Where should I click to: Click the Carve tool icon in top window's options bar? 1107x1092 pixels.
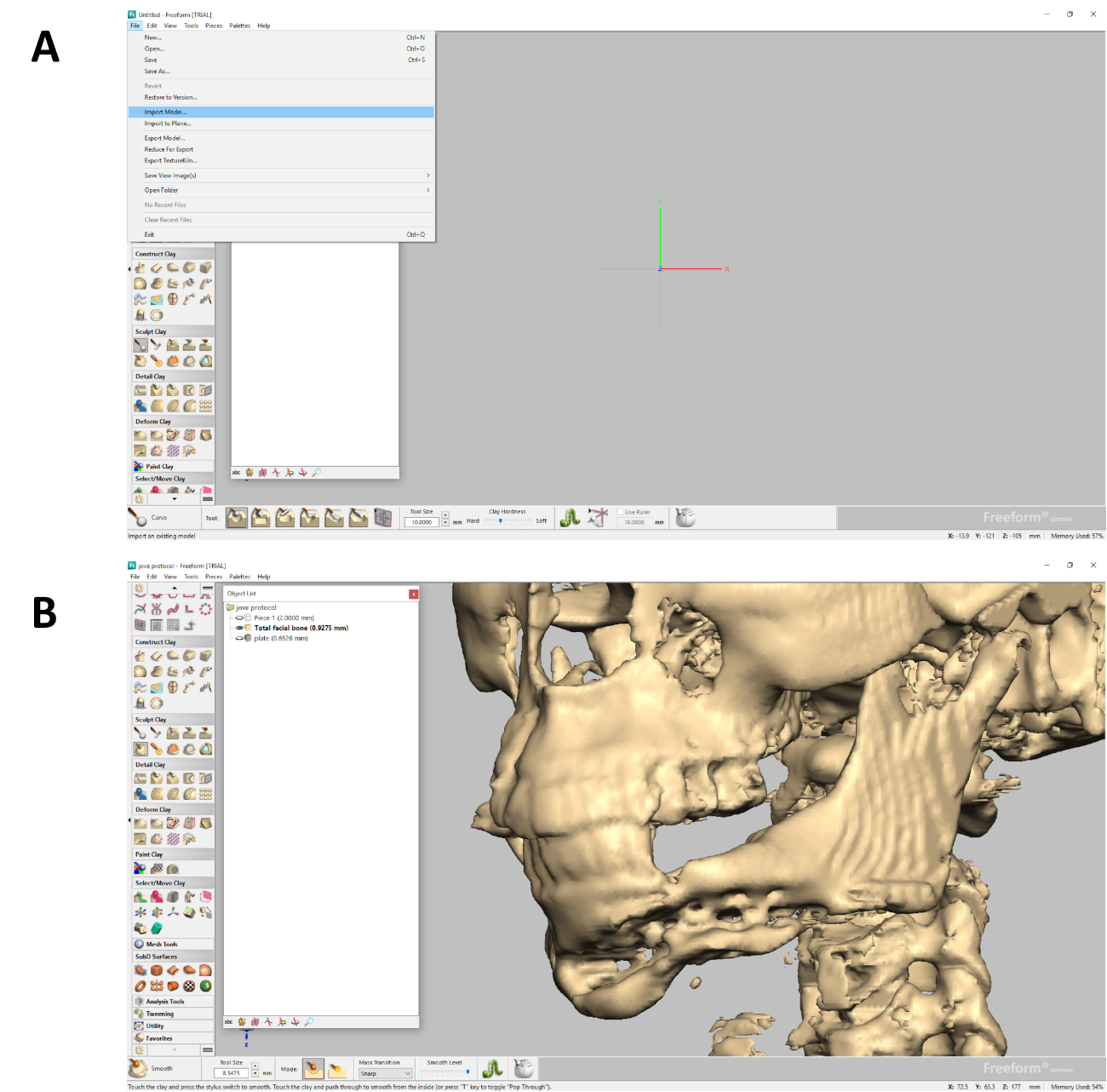click(x=137, y=517)
